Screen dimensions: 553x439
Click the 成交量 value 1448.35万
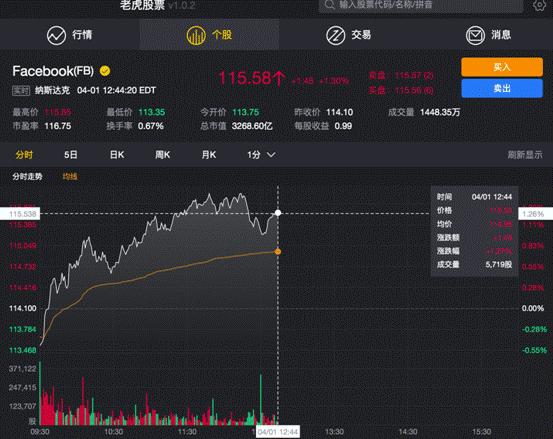[x=440, y=112]
